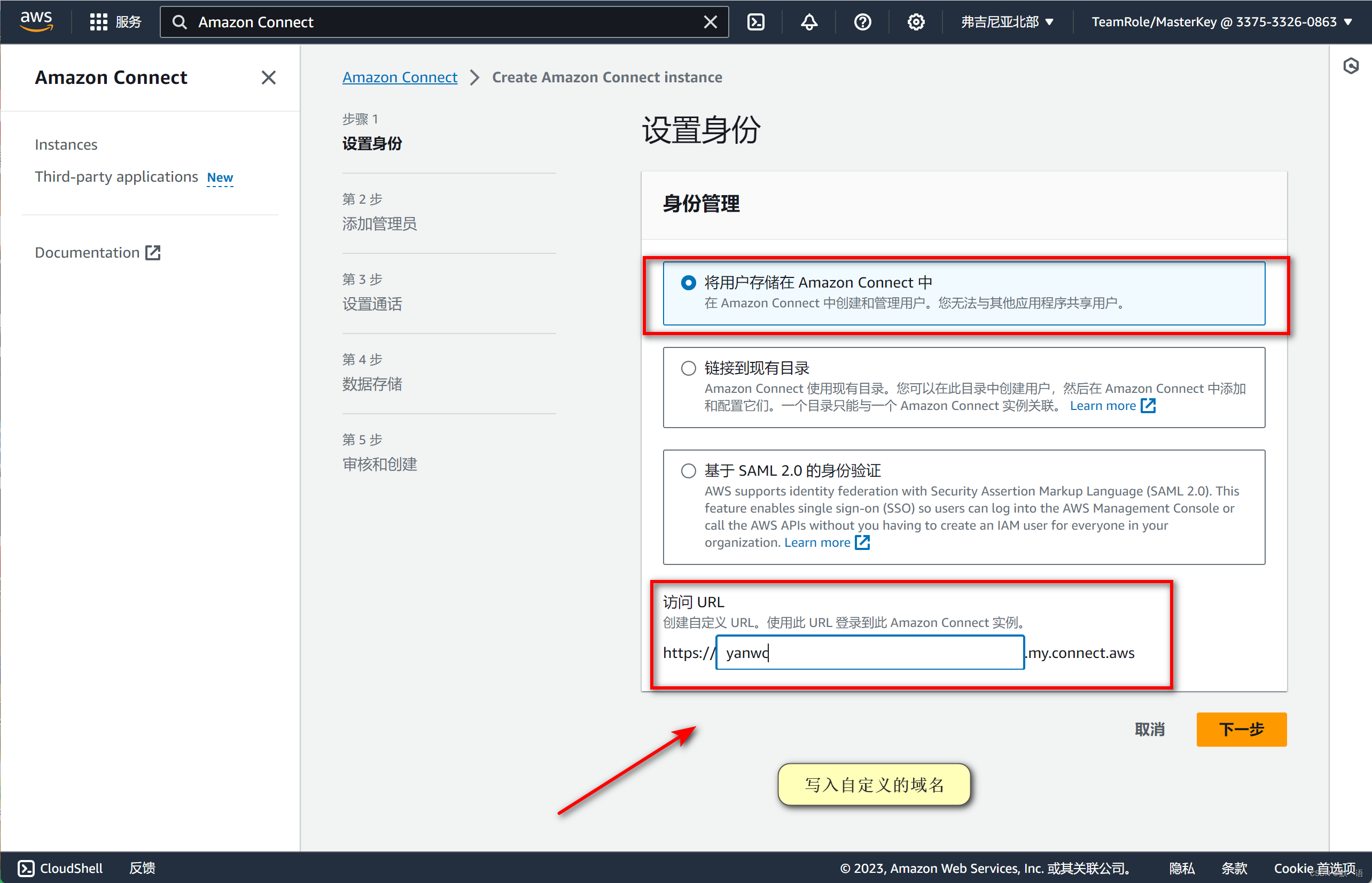This screenshot has width=1372, height=883.
Task: Click Amazon Connect breadcrumb link
Action: click(398, 77)
